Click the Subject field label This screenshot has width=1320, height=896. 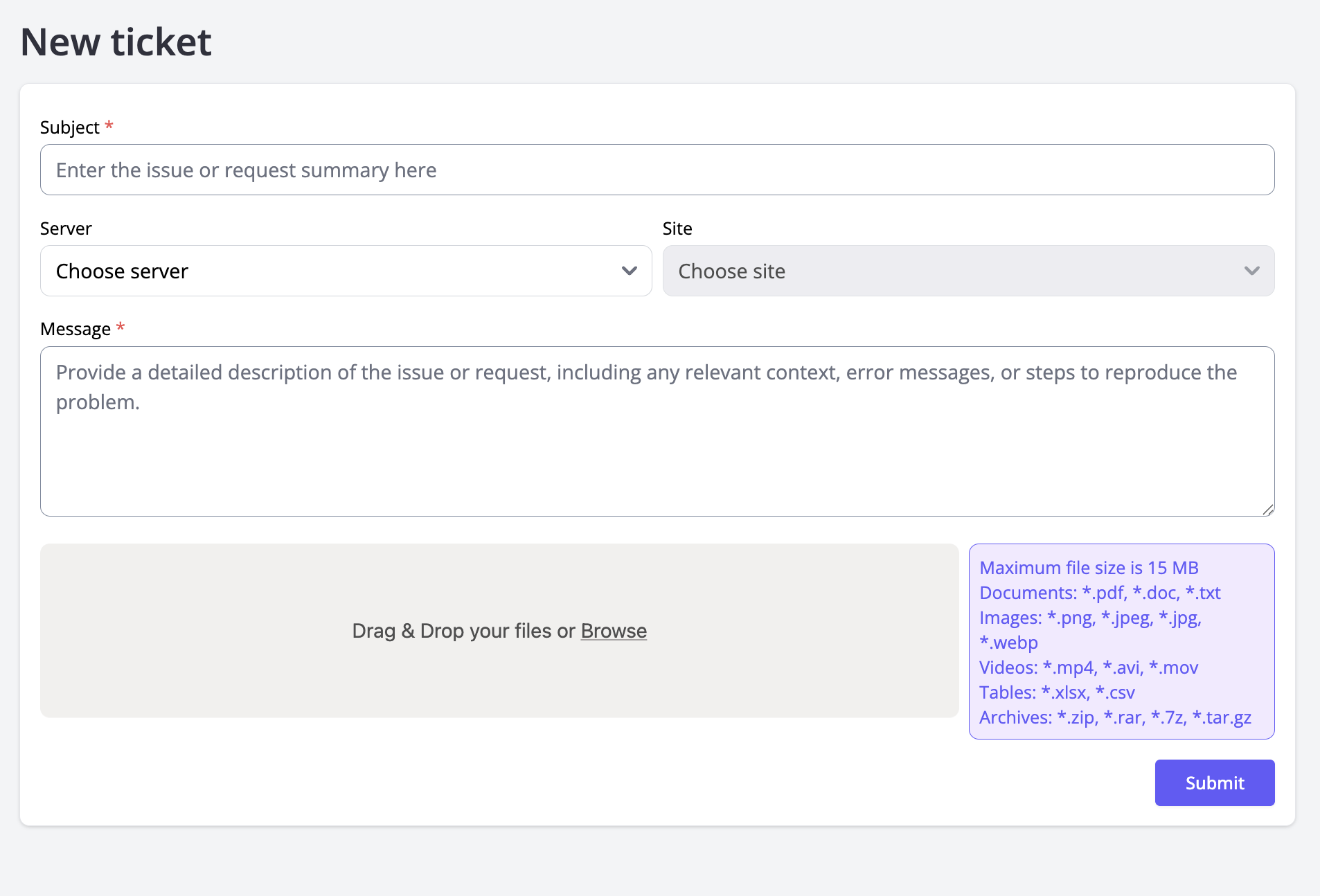point(70,127)
